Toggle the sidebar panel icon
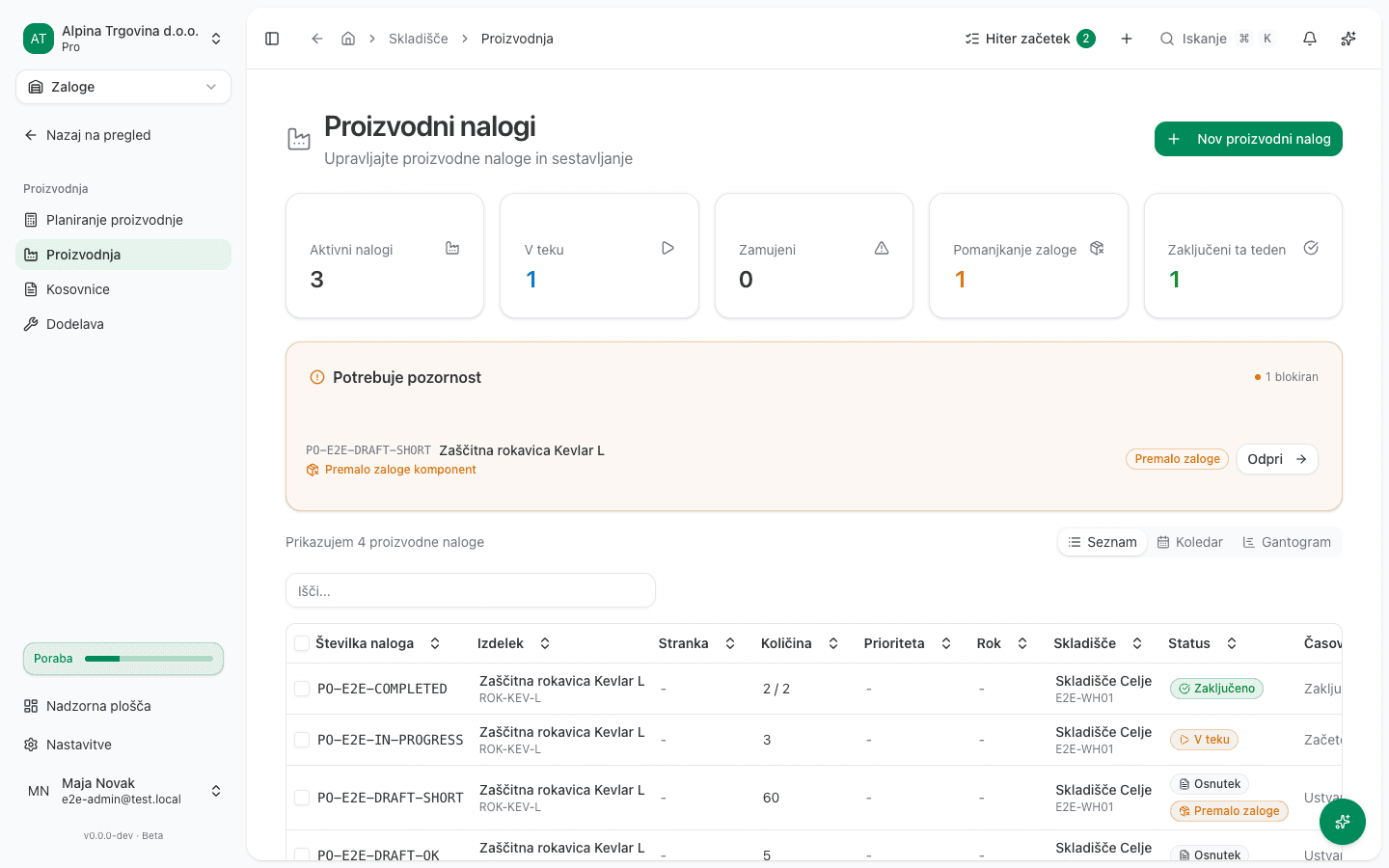The image size is (1389, 868). (x=272, y=39)
